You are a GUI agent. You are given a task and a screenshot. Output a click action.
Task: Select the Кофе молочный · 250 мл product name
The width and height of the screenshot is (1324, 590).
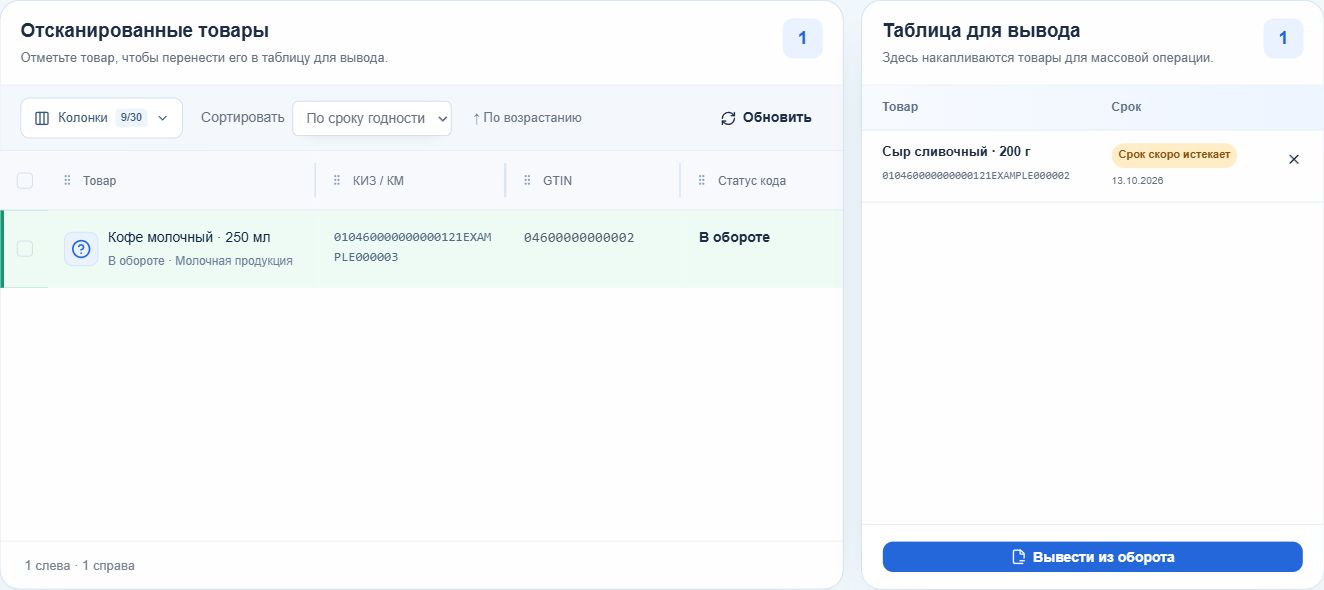[189, 238]
